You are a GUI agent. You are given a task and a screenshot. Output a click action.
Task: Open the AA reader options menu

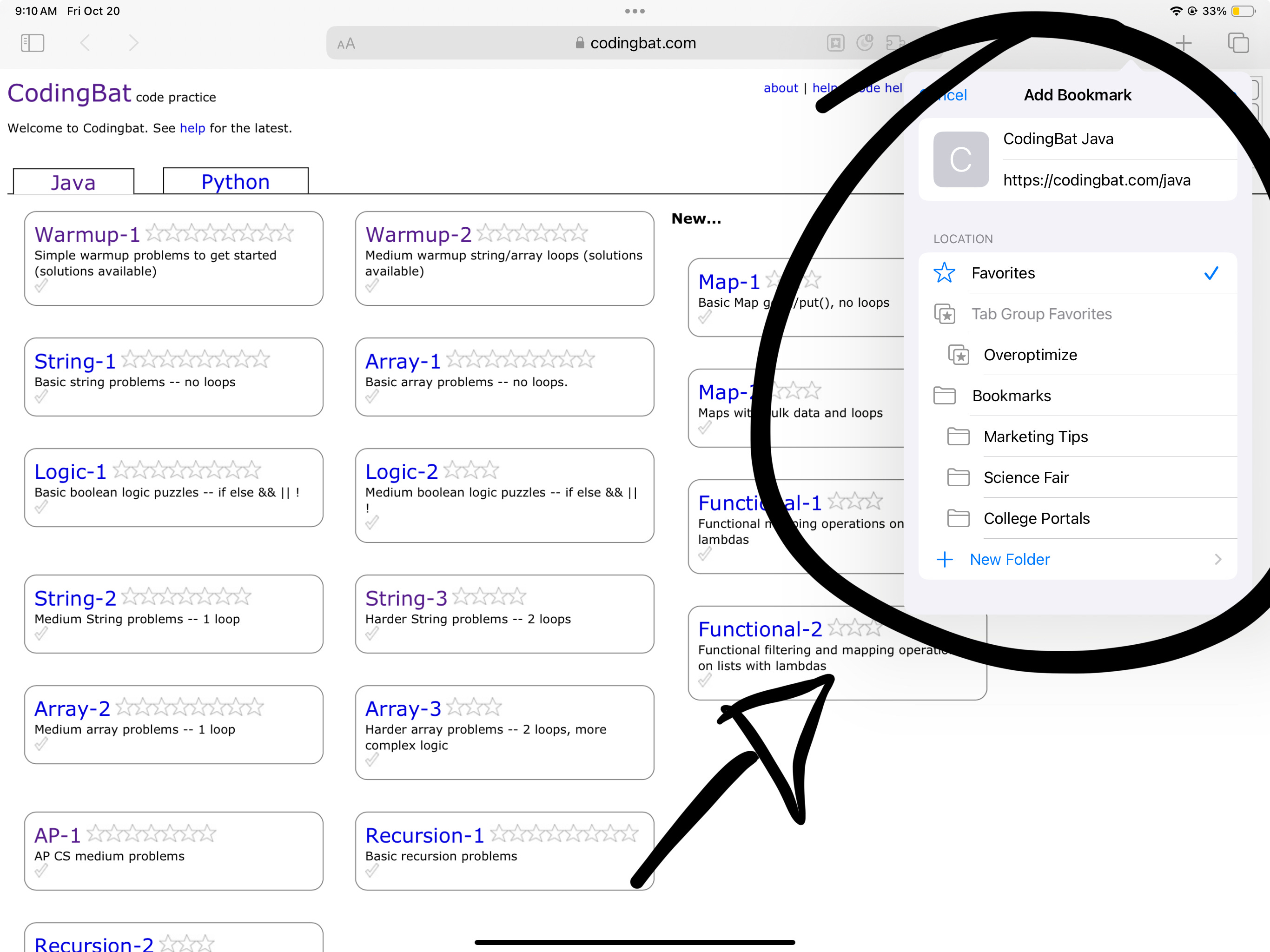pos(346,44)
